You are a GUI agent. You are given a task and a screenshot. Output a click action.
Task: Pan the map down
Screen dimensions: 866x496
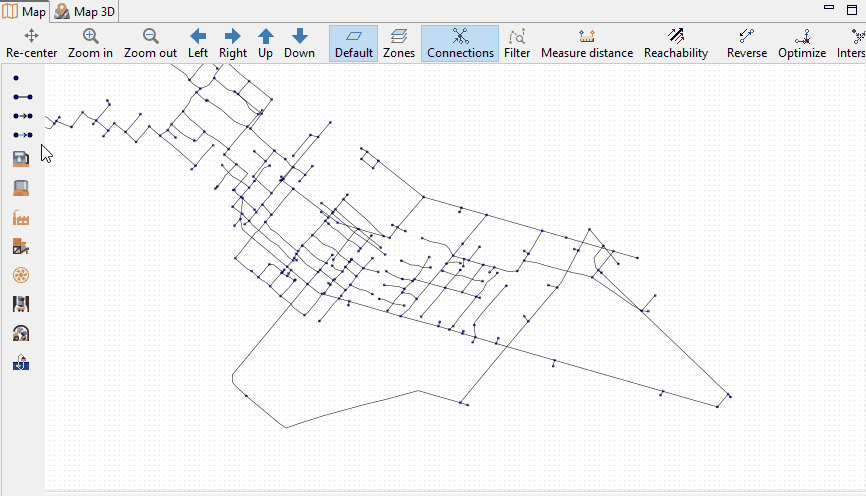click(x=299, y=44)
